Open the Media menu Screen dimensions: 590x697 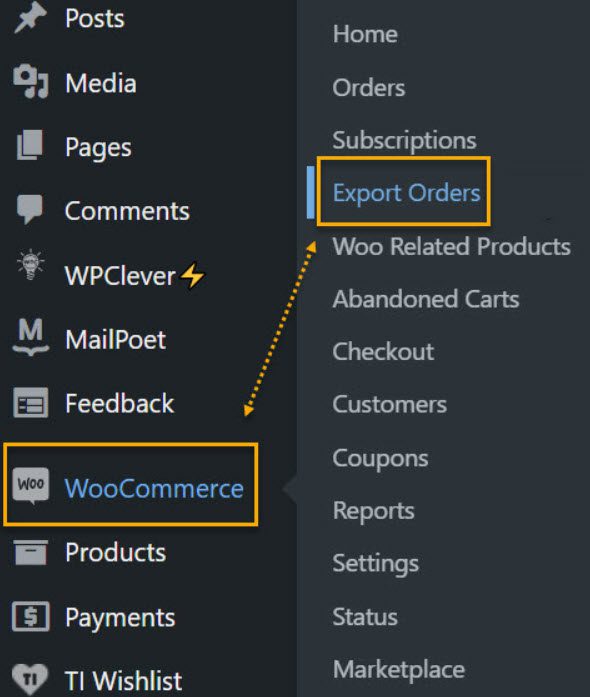click(x=101, y=83)
